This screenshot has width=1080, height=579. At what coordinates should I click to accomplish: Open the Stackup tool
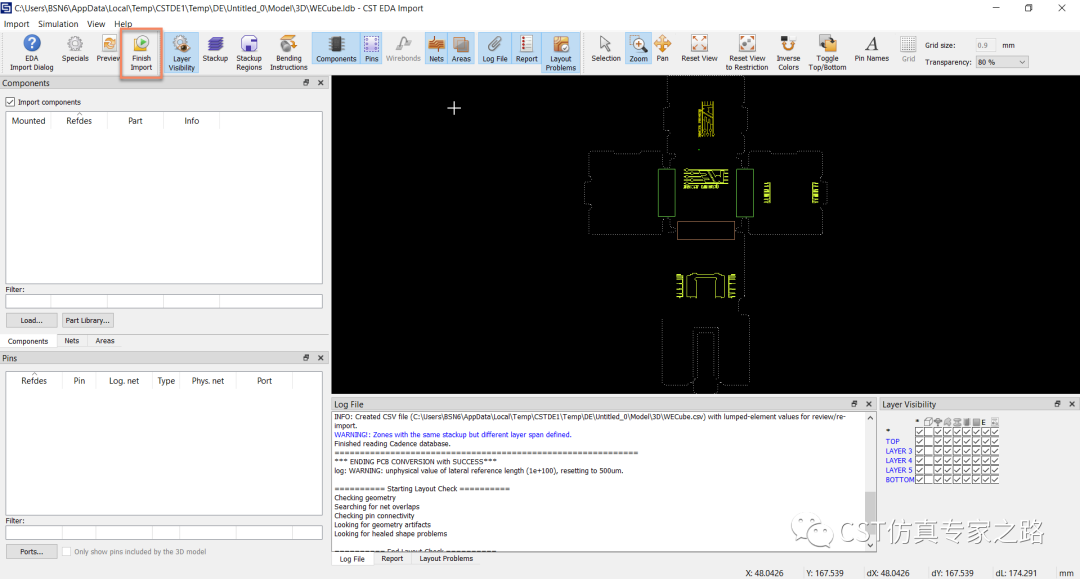[x=215, y=50]
